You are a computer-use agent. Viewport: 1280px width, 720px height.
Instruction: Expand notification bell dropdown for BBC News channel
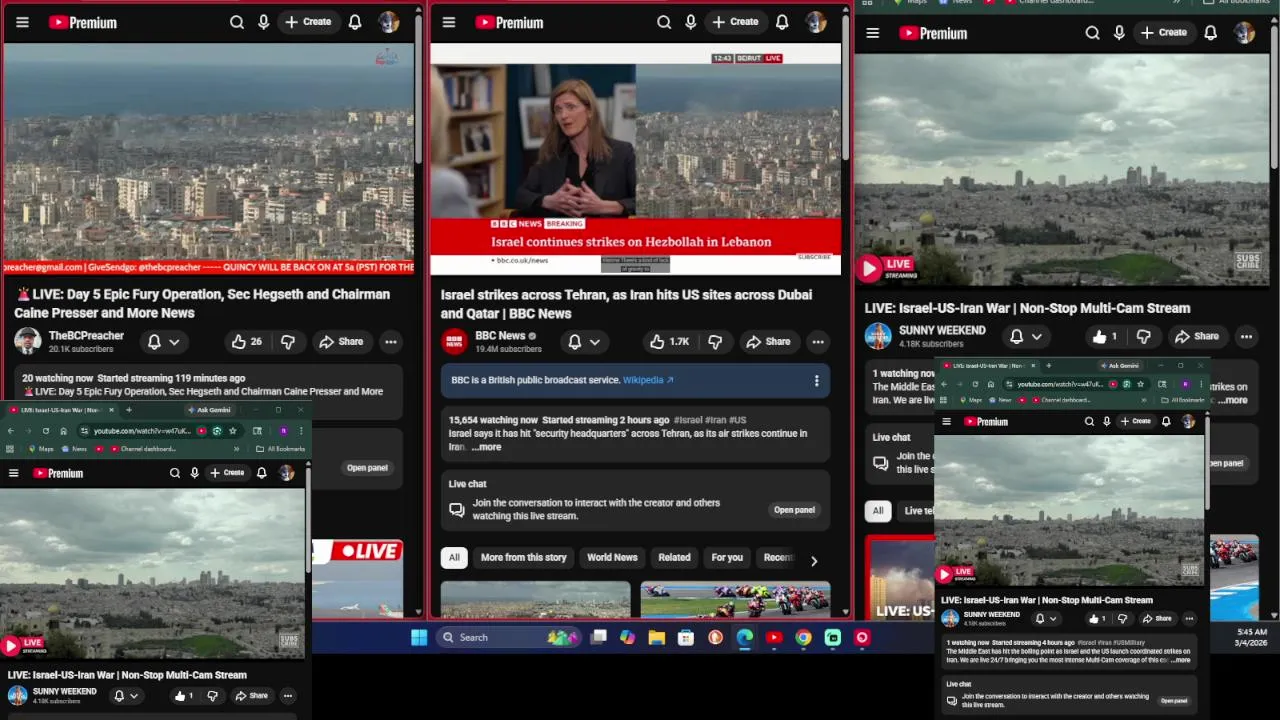[594, 342]
